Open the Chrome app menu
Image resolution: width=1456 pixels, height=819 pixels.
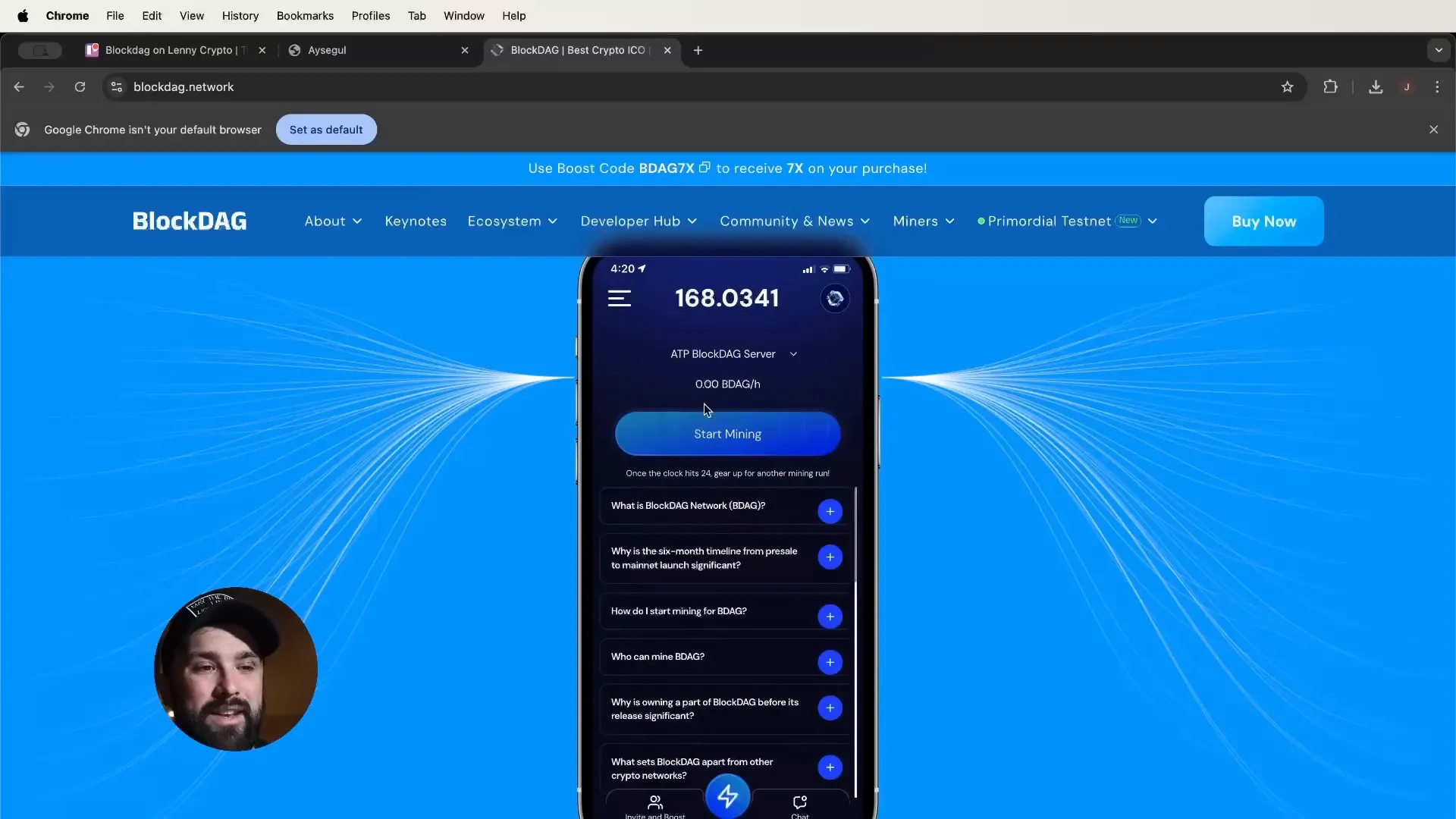point(67,15)
